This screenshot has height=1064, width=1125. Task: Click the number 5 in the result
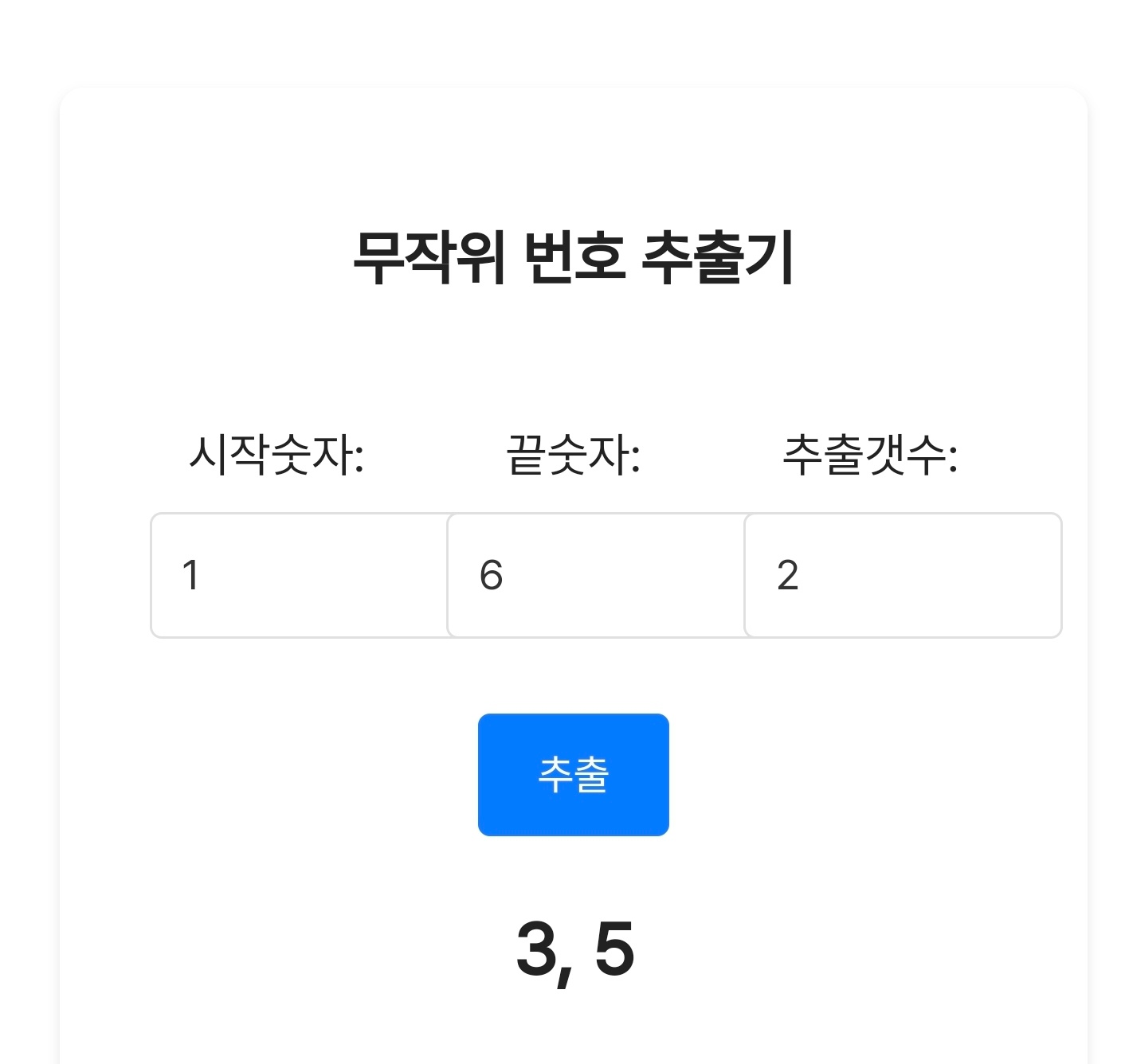(614, 949)
